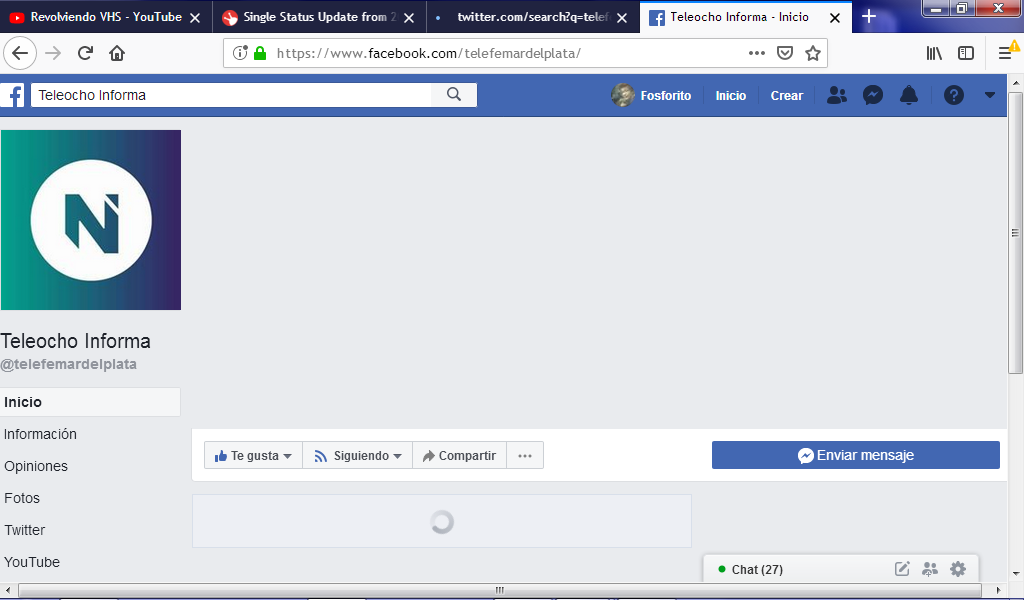Image resolution: width=1024 pixels, height=600 pixels.
Task: Click the vertical scrollbar thumb
Action: 1015,233
